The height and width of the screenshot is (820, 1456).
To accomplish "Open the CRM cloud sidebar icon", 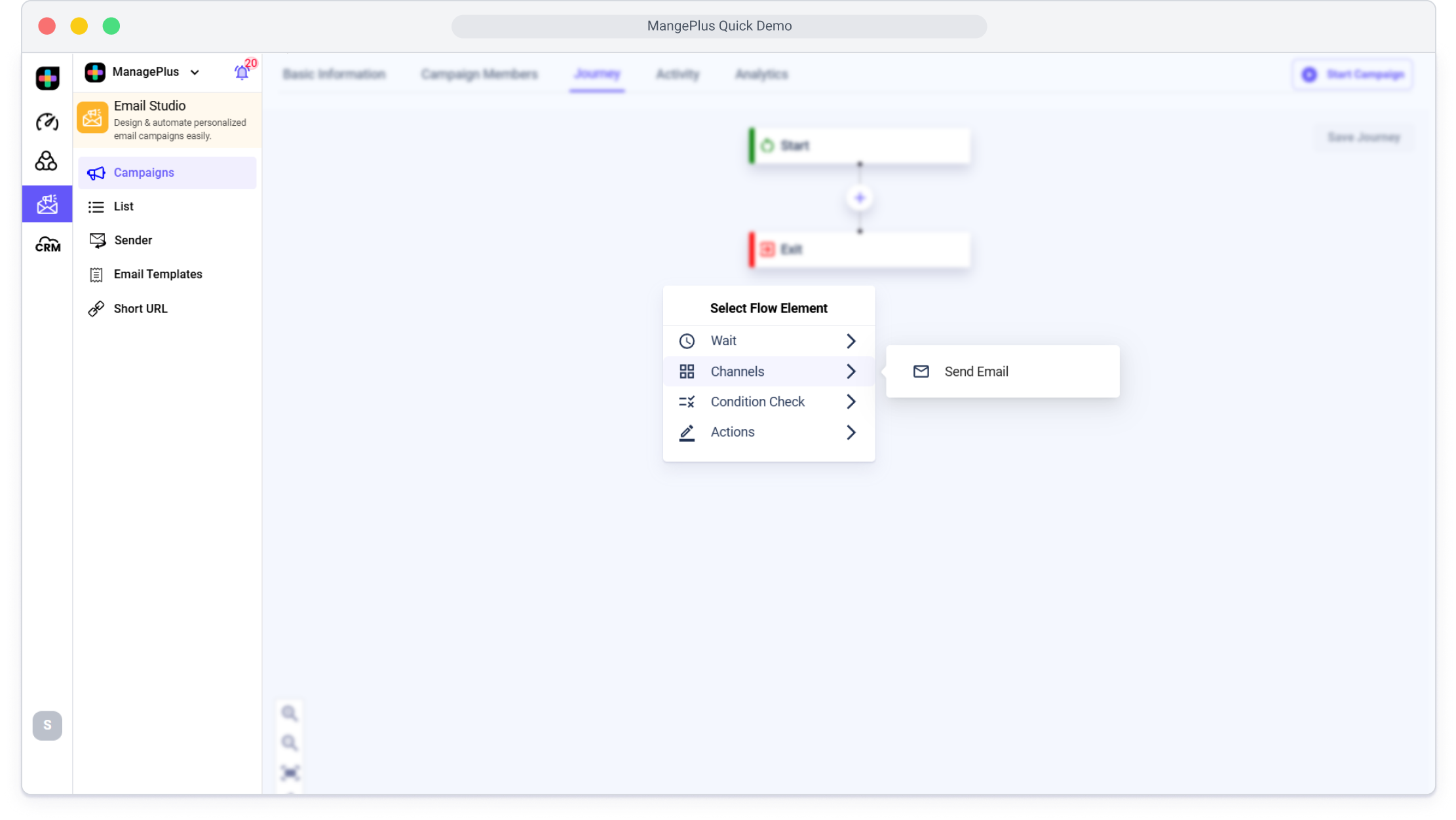I will tap(47, 245).
